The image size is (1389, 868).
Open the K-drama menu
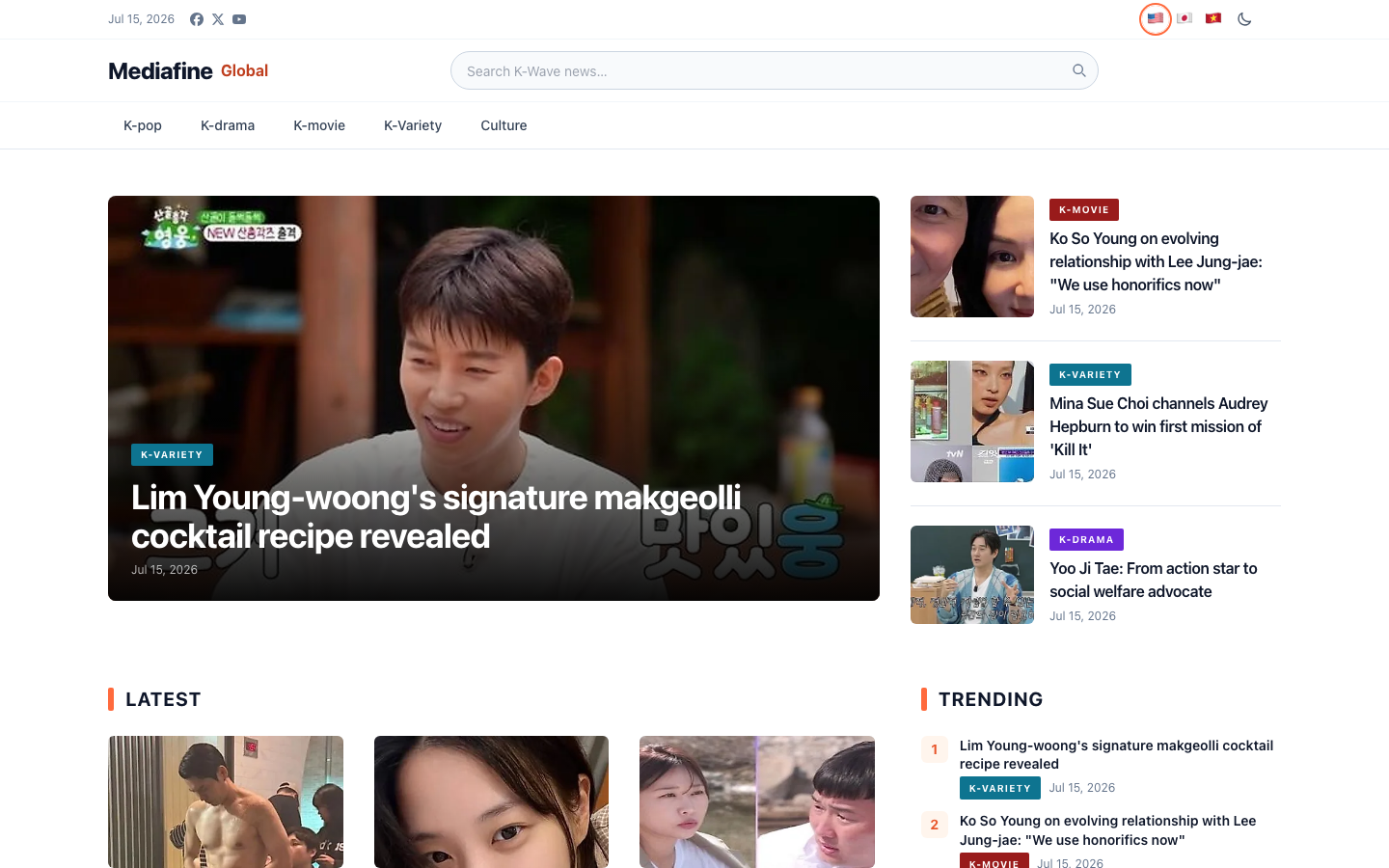(x=228, y=125)
